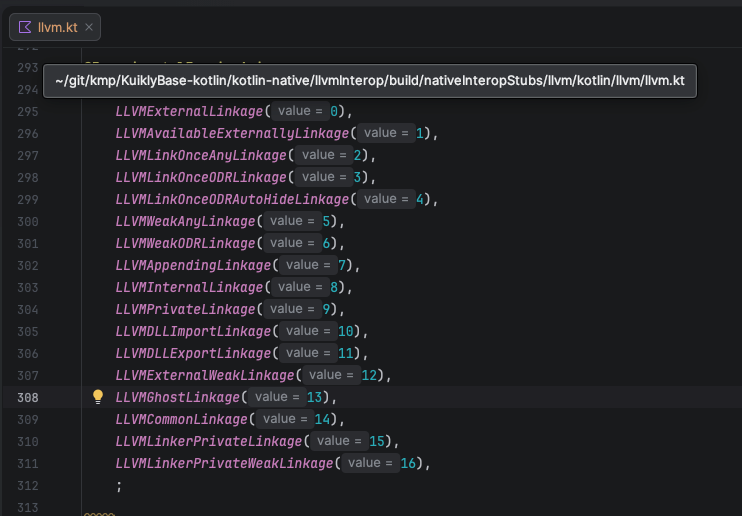Click LLVMLinkerPrivateWeakLinkage enum entry
Viewport: 742px width, 516px height.
[x=225, y=463]
